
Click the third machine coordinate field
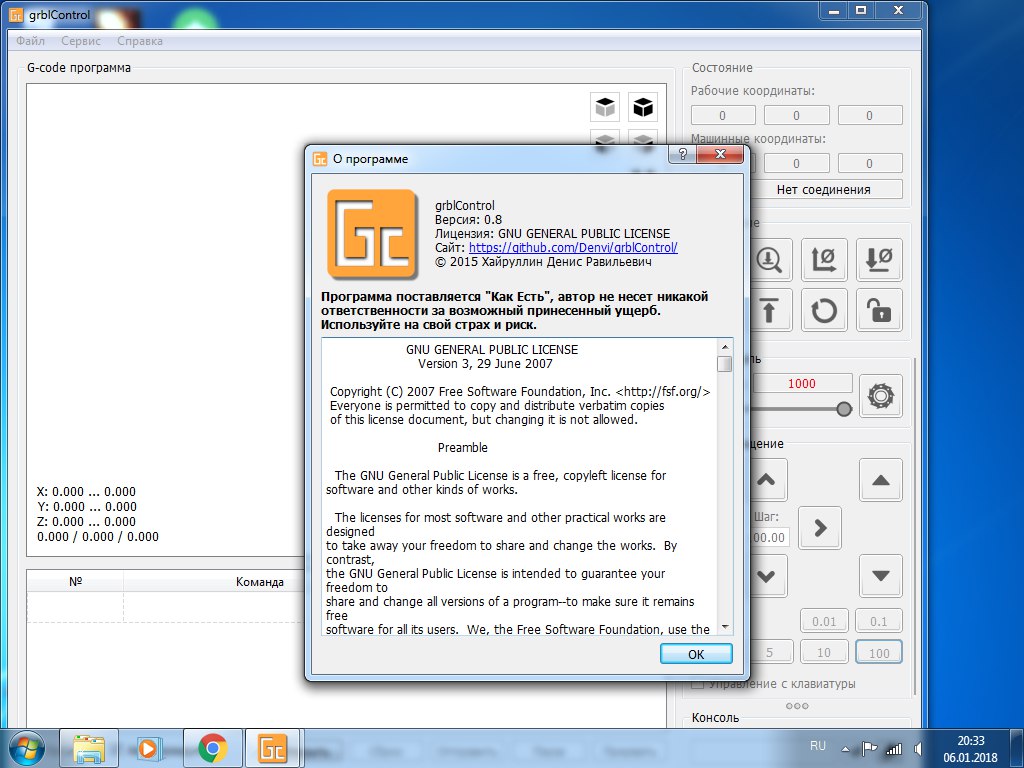point(870,163)
